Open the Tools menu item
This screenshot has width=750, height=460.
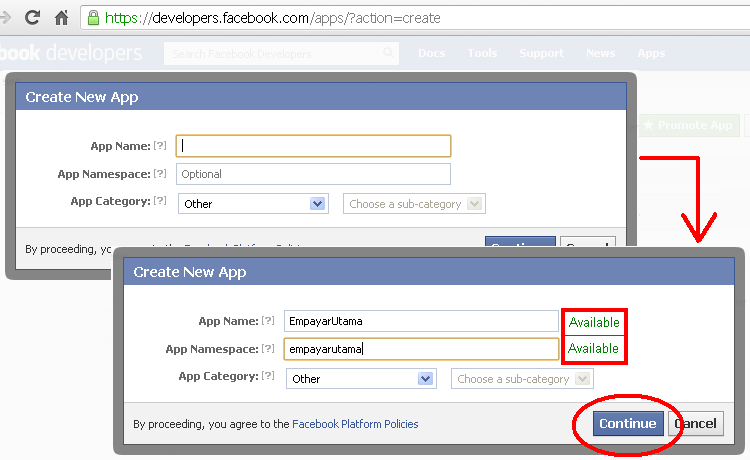[482, 53]
